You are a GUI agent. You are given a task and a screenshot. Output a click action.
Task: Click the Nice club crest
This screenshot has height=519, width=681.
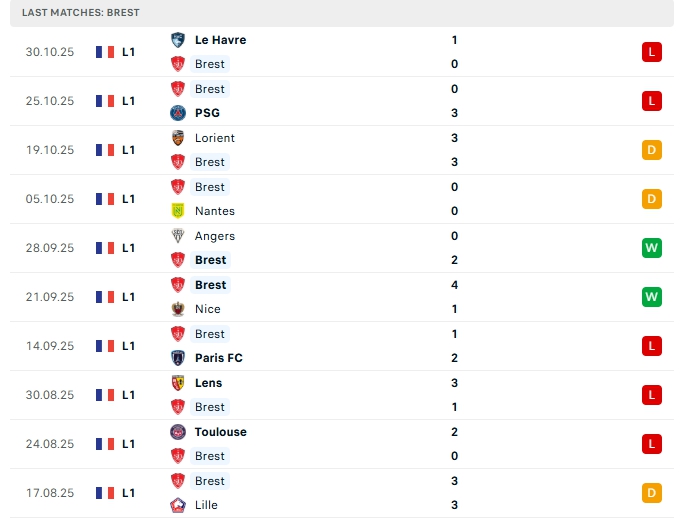point(178,309)
